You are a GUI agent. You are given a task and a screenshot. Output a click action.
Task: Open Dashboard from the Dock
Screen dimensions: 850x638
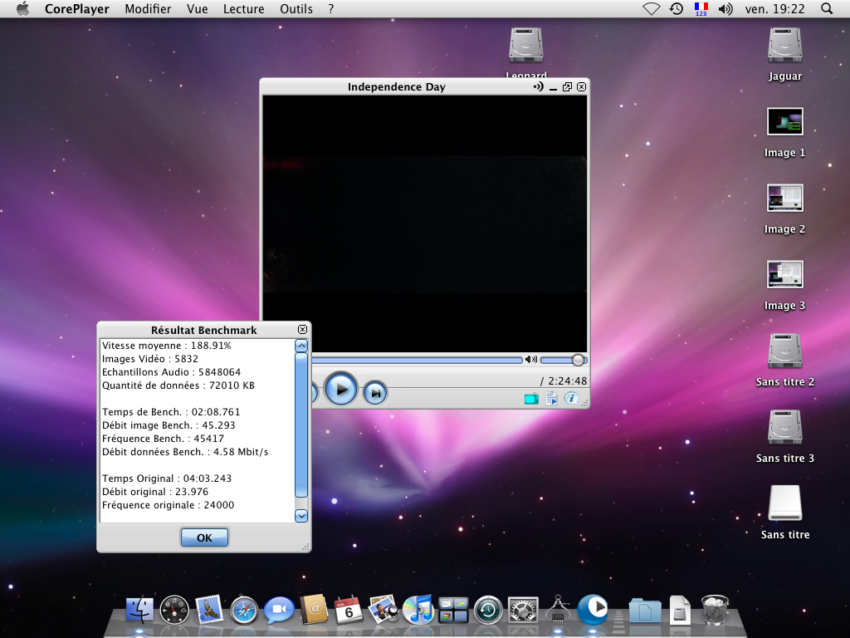174,610
